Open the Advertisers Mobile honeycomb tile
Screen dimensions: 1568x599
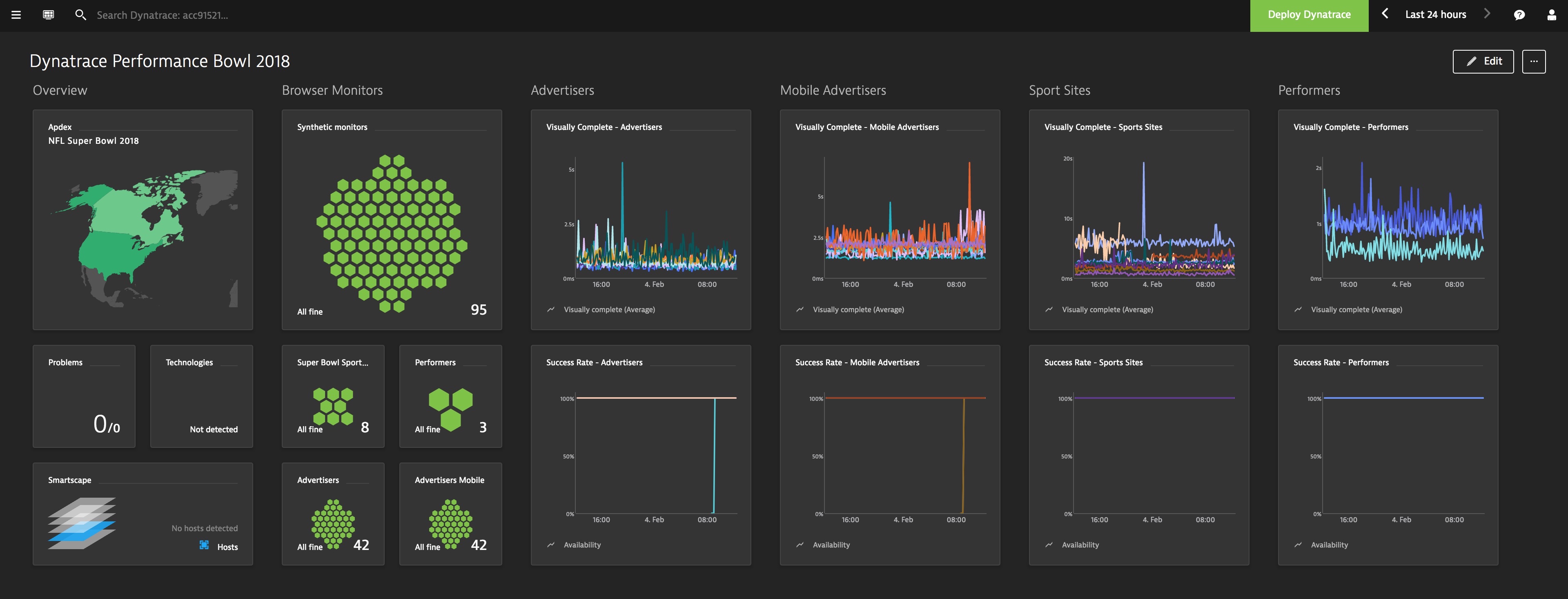coord(450,514)
